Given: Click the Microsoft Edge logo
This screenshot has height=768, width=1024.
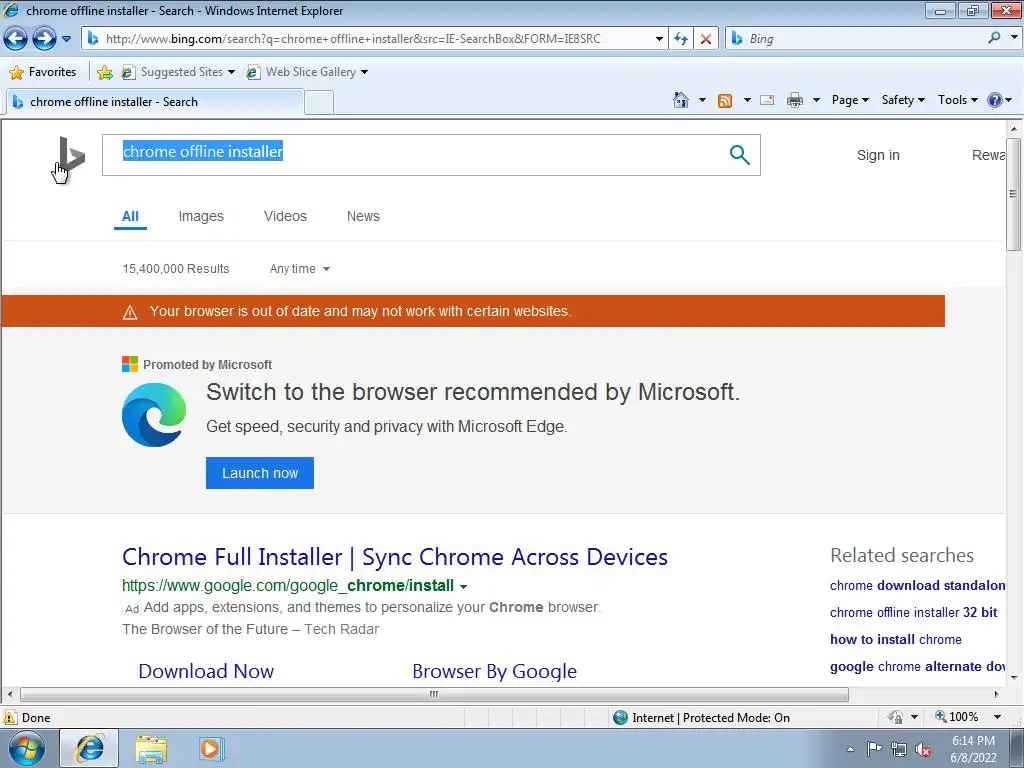Looking at the screenshot, I should click(x=154, y=415).
